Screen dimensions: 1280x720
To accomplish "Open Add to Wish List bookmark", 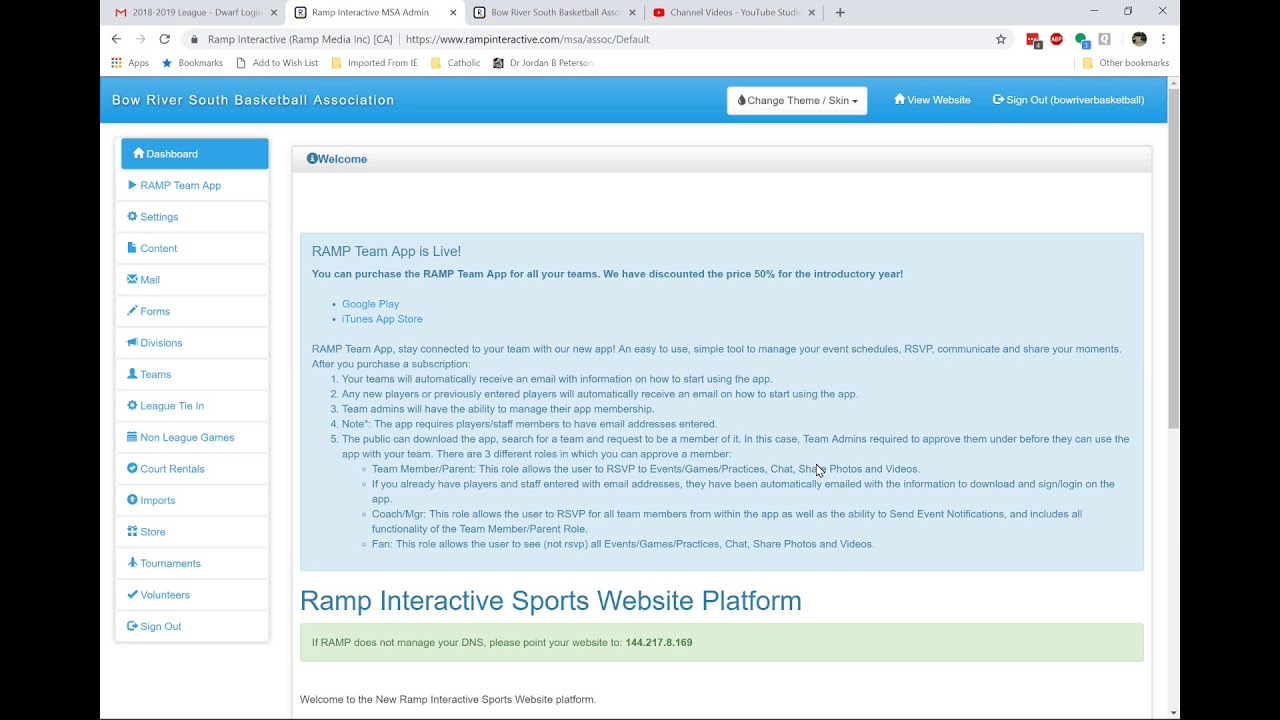I will click(277, 63).
